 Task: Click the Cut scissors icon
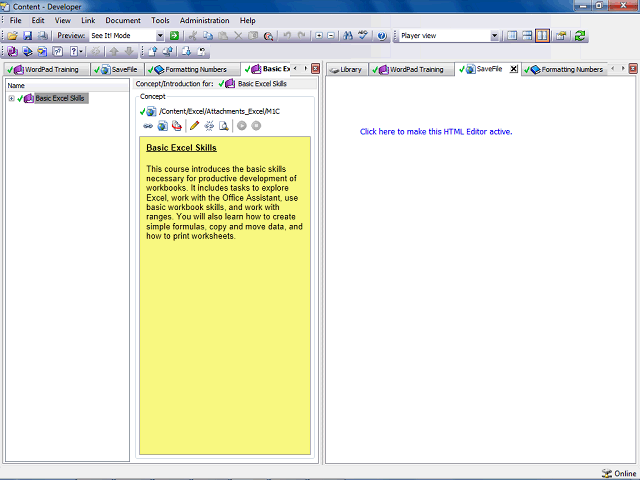pos(193,36)
